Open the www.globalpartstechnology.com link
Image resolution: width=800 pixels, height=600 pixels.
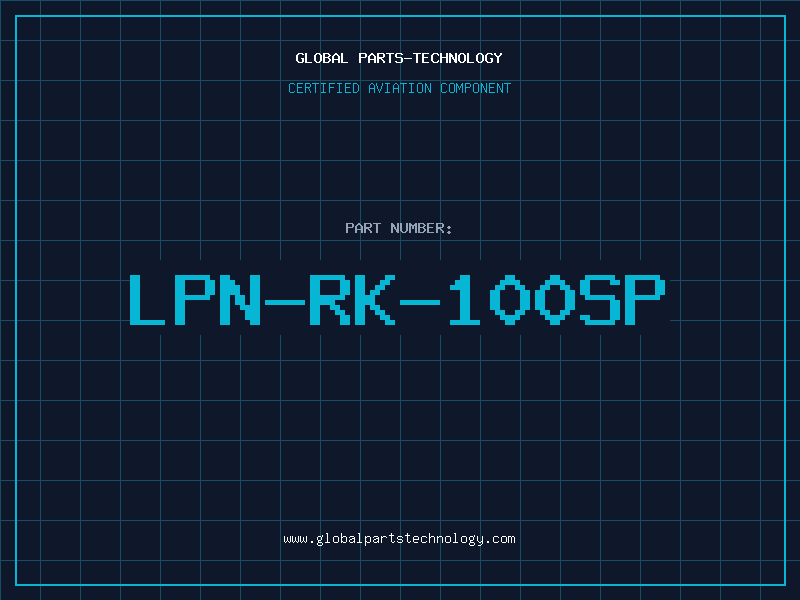click(x=399, y=539)
